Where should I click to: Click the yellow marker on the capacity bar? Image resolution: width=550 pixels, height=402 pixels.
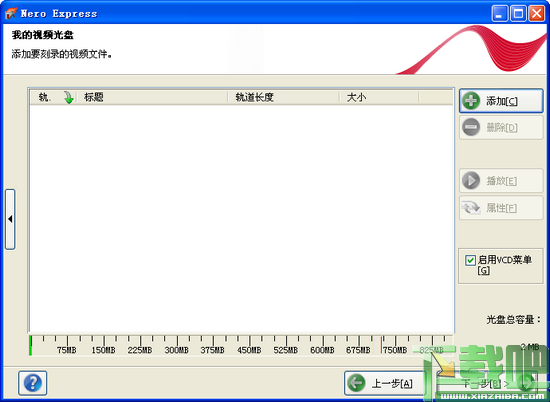(373, 344)
